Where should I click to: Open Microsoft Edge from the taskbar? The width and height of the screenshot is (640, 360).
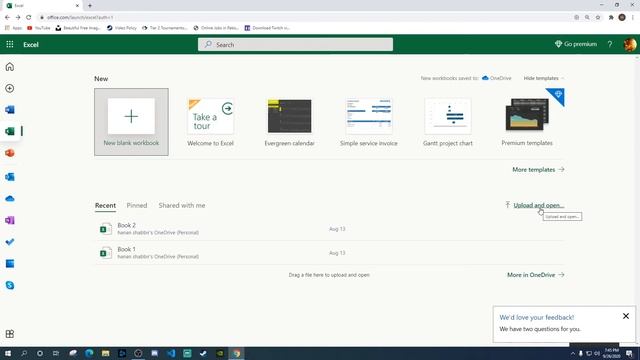click(x=89, y=353)
